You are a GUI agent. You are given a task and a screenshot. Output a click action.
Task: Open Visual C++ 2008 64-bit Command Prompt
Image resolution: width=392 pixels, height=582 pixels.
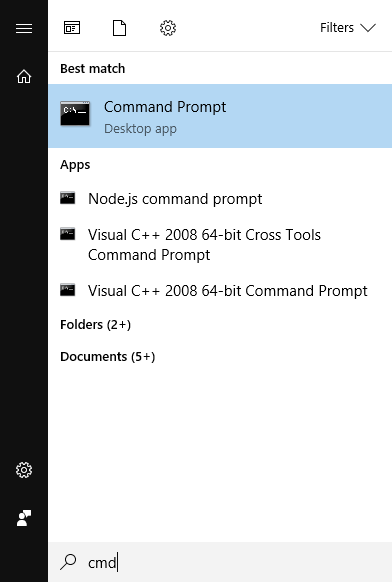pos(220,291)
